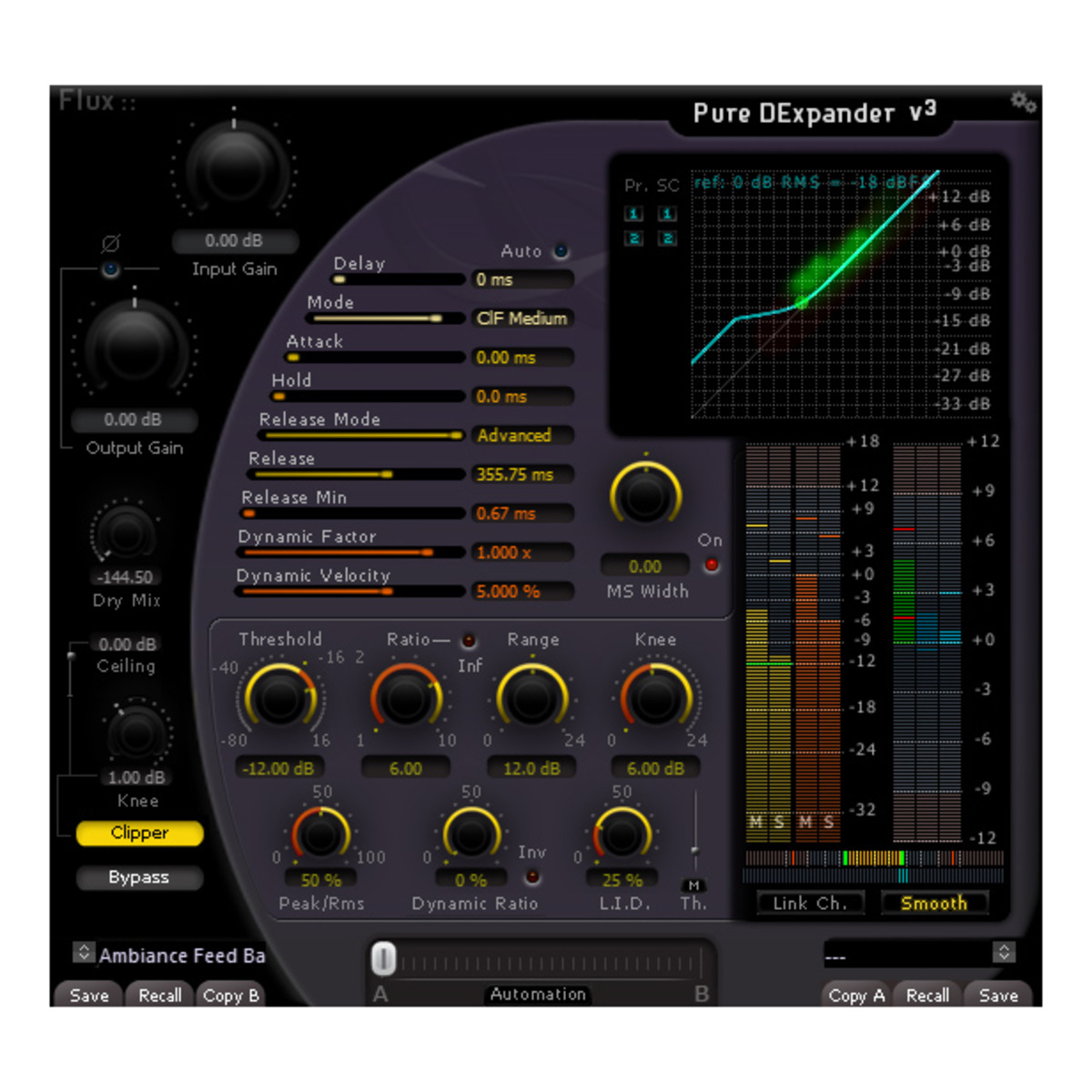Open preset A selector arrows
1092x1092 pixels.
pyautogui.click(x=84, y=953)
